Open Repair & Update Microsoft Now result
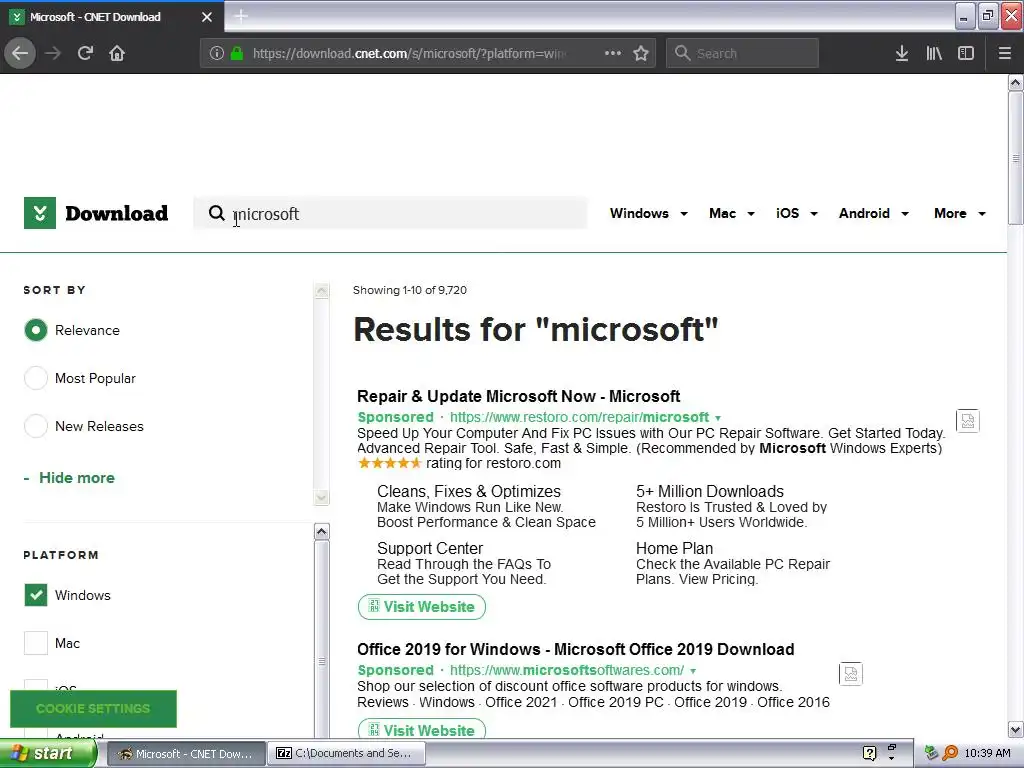Image resolution: width=1024 pixels, height=768 pixels. click(x=519, y=396)
